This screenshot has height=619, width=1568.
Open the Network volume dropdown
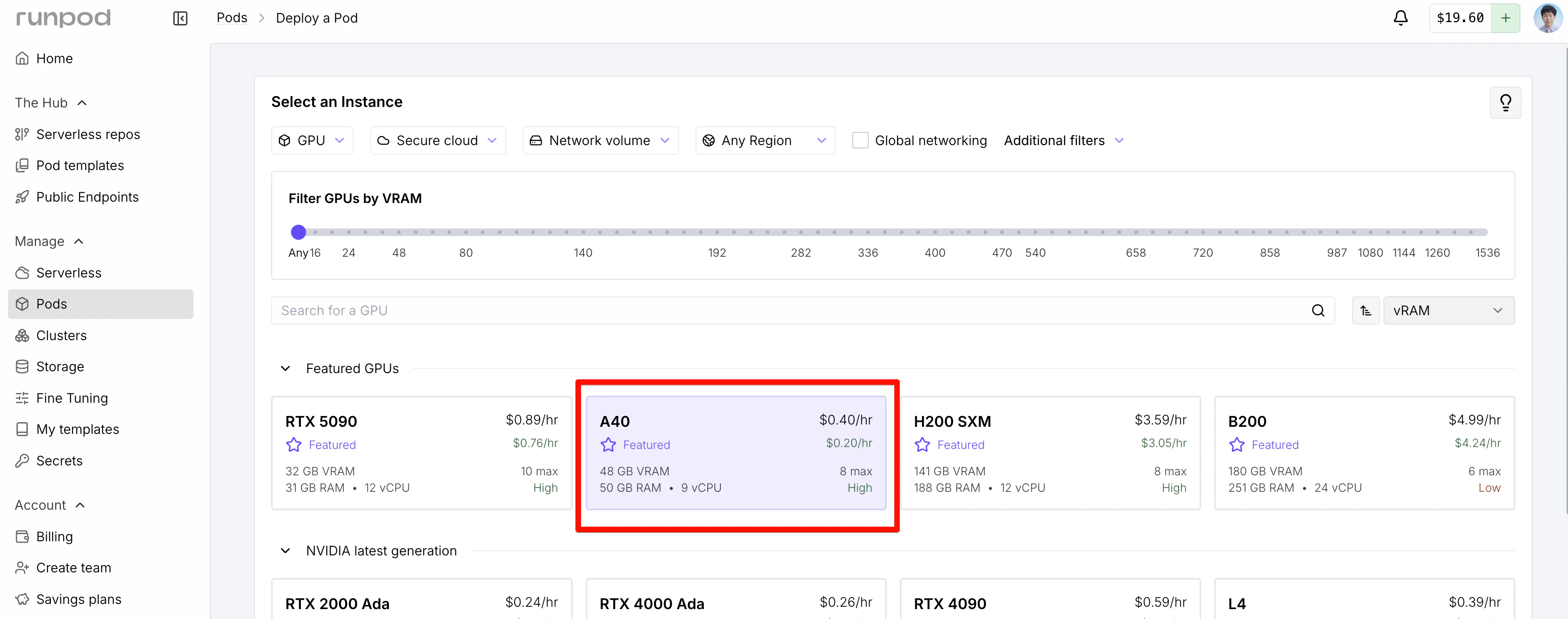click(600, 141)
